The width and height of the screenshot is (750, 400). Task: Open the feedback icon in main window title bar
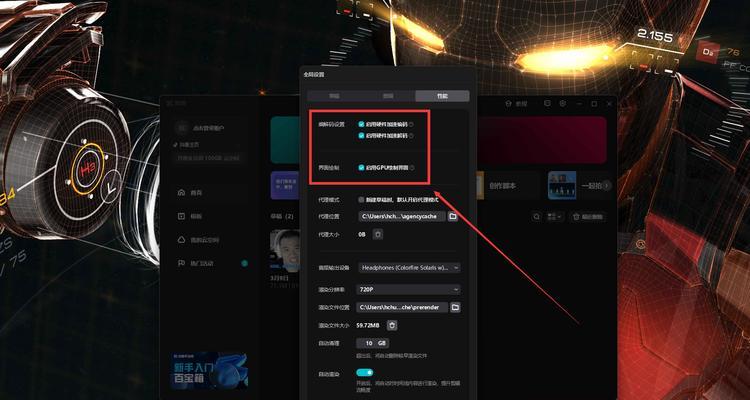coord(548,103)
